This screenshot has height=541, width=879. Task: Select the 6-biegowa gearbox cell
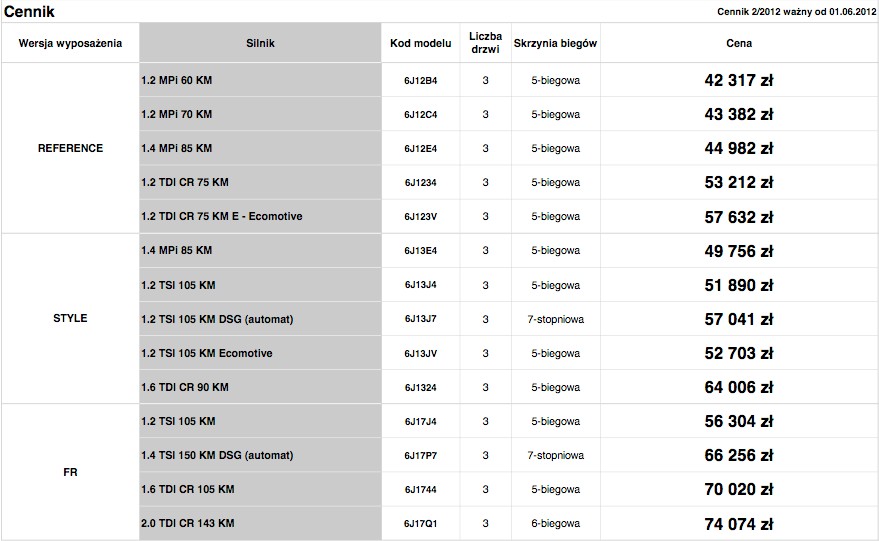pyautogui.click(x=555, y=523)
